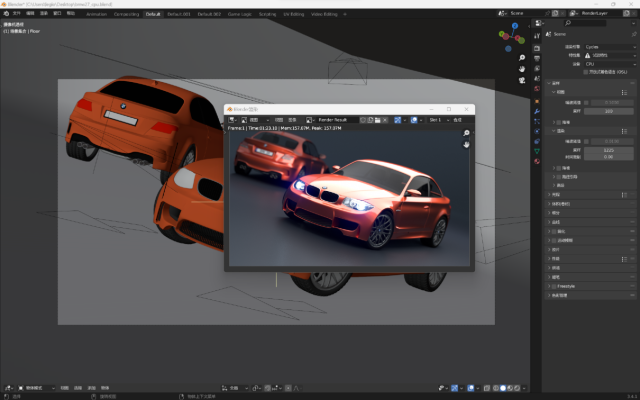640x400 pixels.
Task: Open folder icon in render image header
Action: point(378,120)
